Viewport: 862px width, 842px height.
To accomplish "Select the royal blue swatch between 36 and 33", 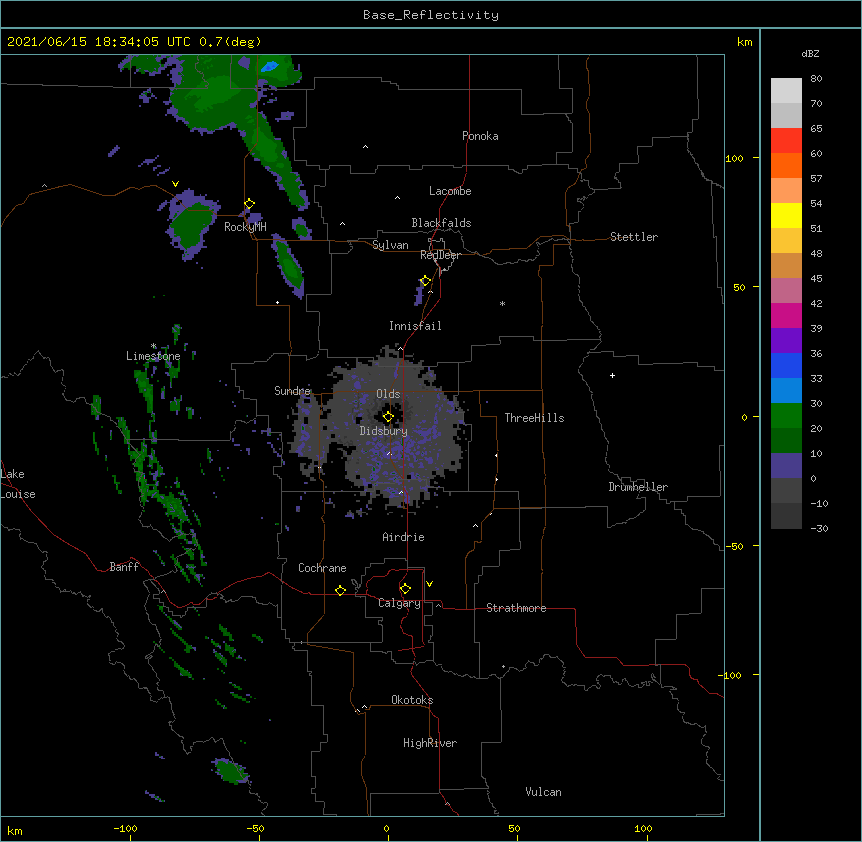I will tap(786, 365).
